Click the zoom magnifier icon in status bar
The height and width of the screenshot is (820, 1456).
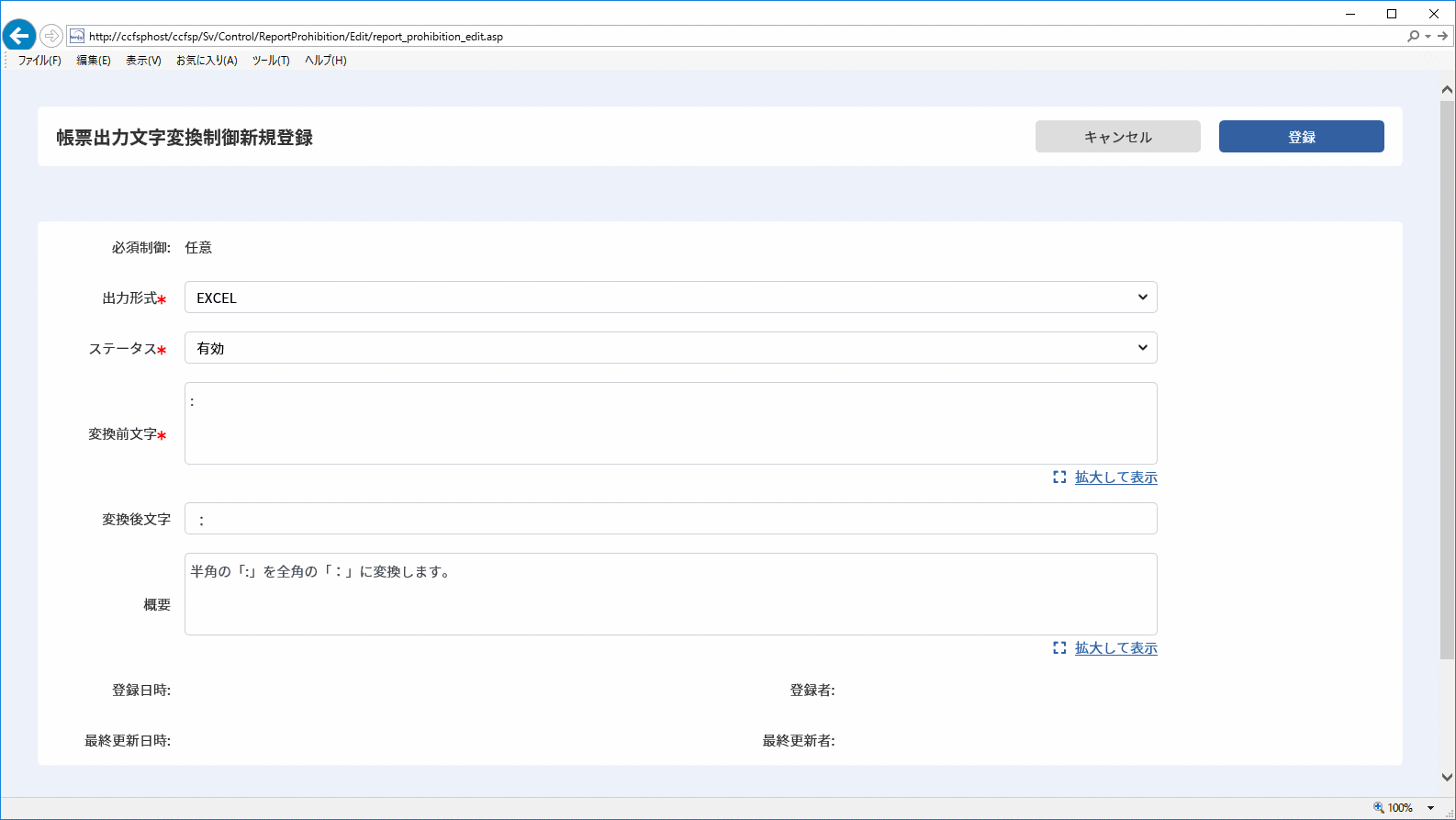(x=1378, y=808)
